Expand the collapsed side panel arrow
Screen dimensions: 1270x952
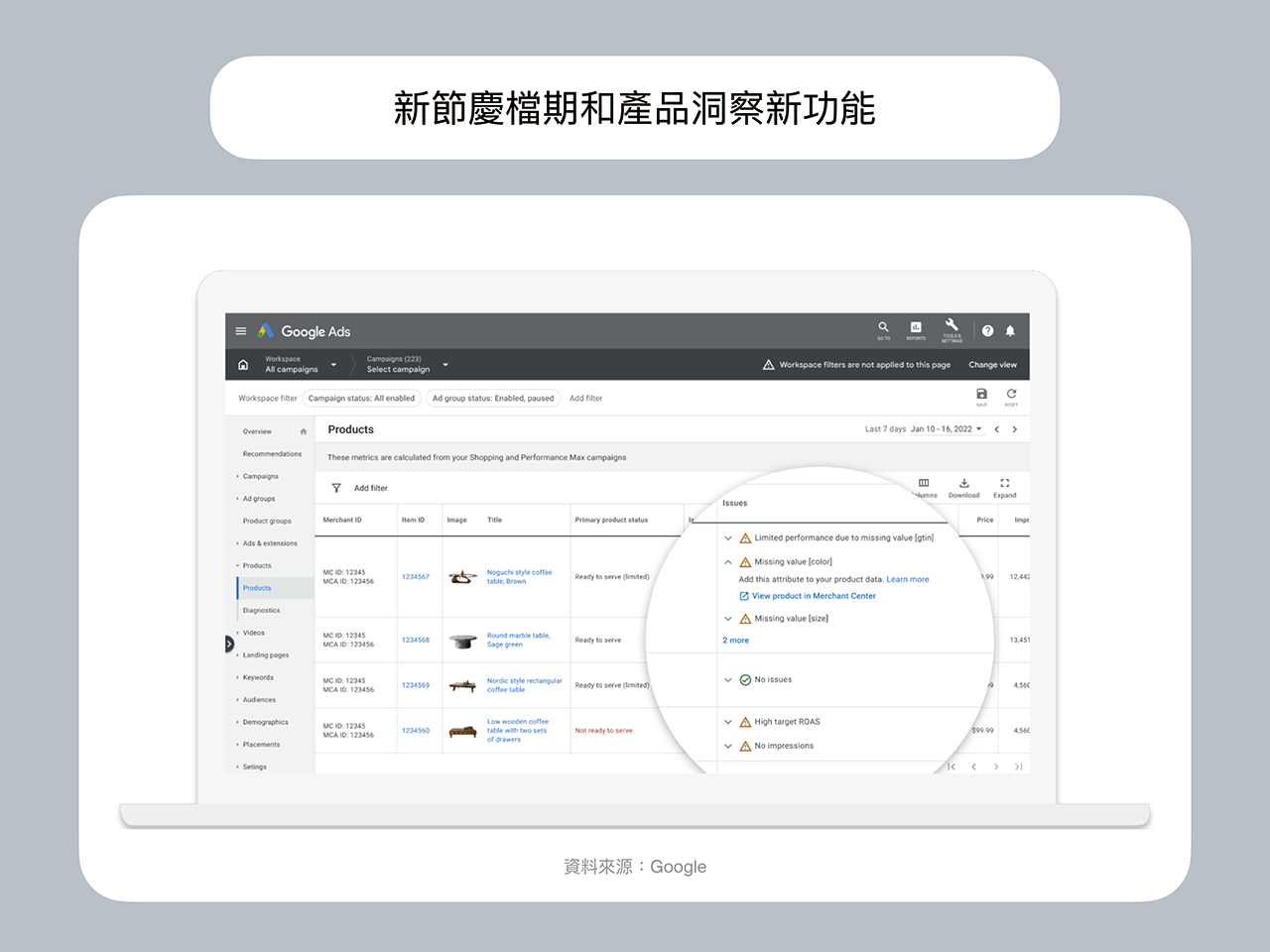pos(229,645)
